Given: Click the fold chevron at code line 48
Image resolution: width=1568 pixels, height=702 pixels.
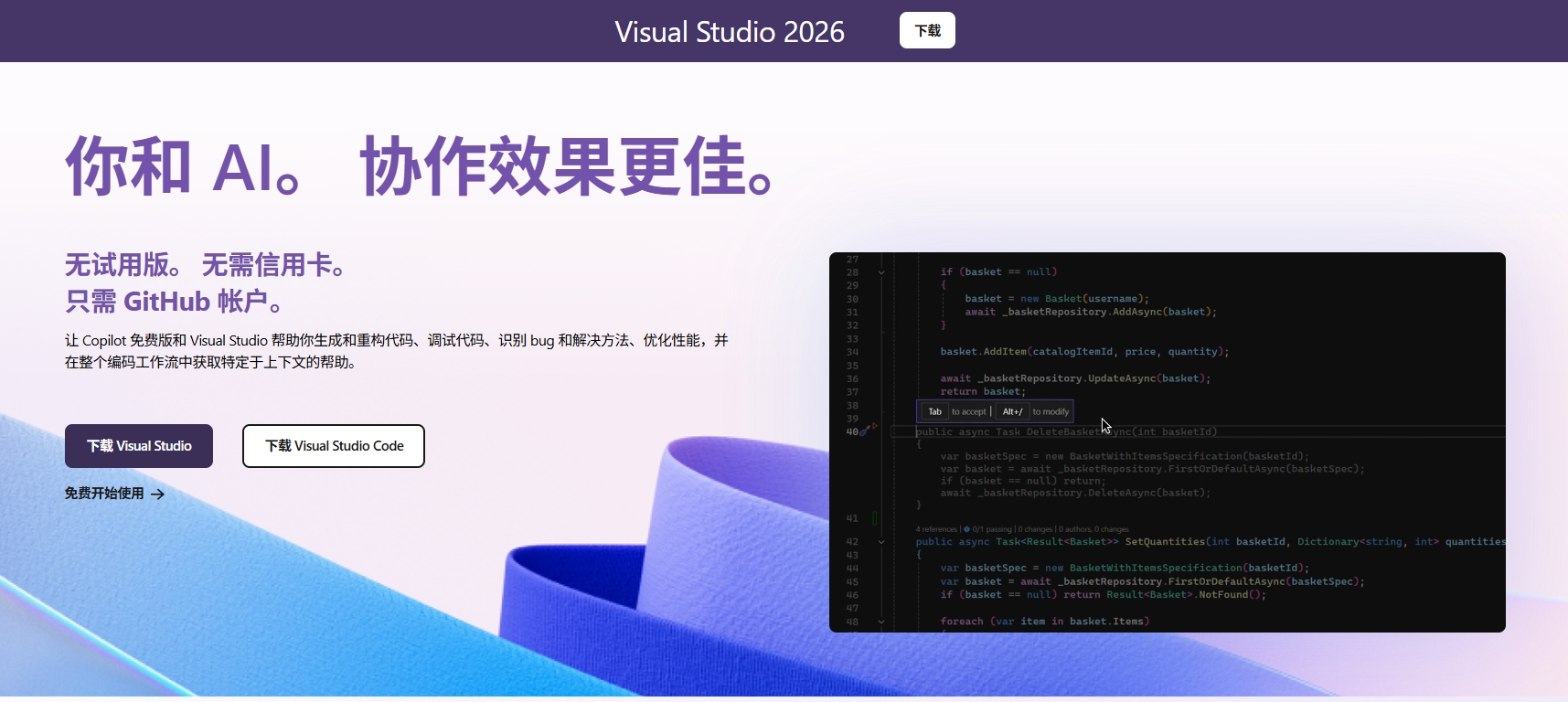Looking at the screenshot, I should click(881, 622).
